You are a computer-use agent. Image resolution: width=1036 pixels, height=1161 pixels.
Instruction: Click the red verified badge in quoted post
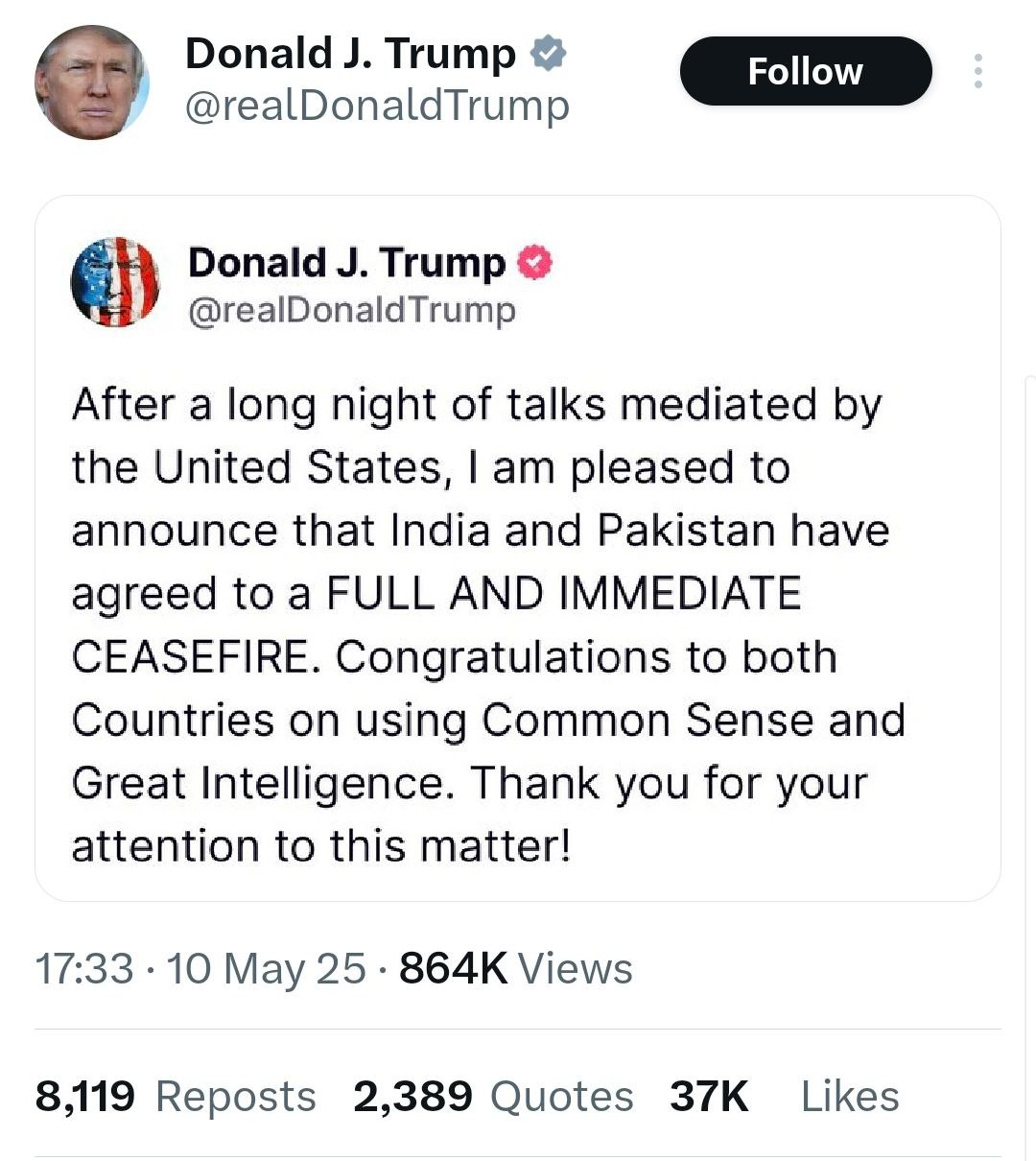pyautogui.click(x=536, y=263)
